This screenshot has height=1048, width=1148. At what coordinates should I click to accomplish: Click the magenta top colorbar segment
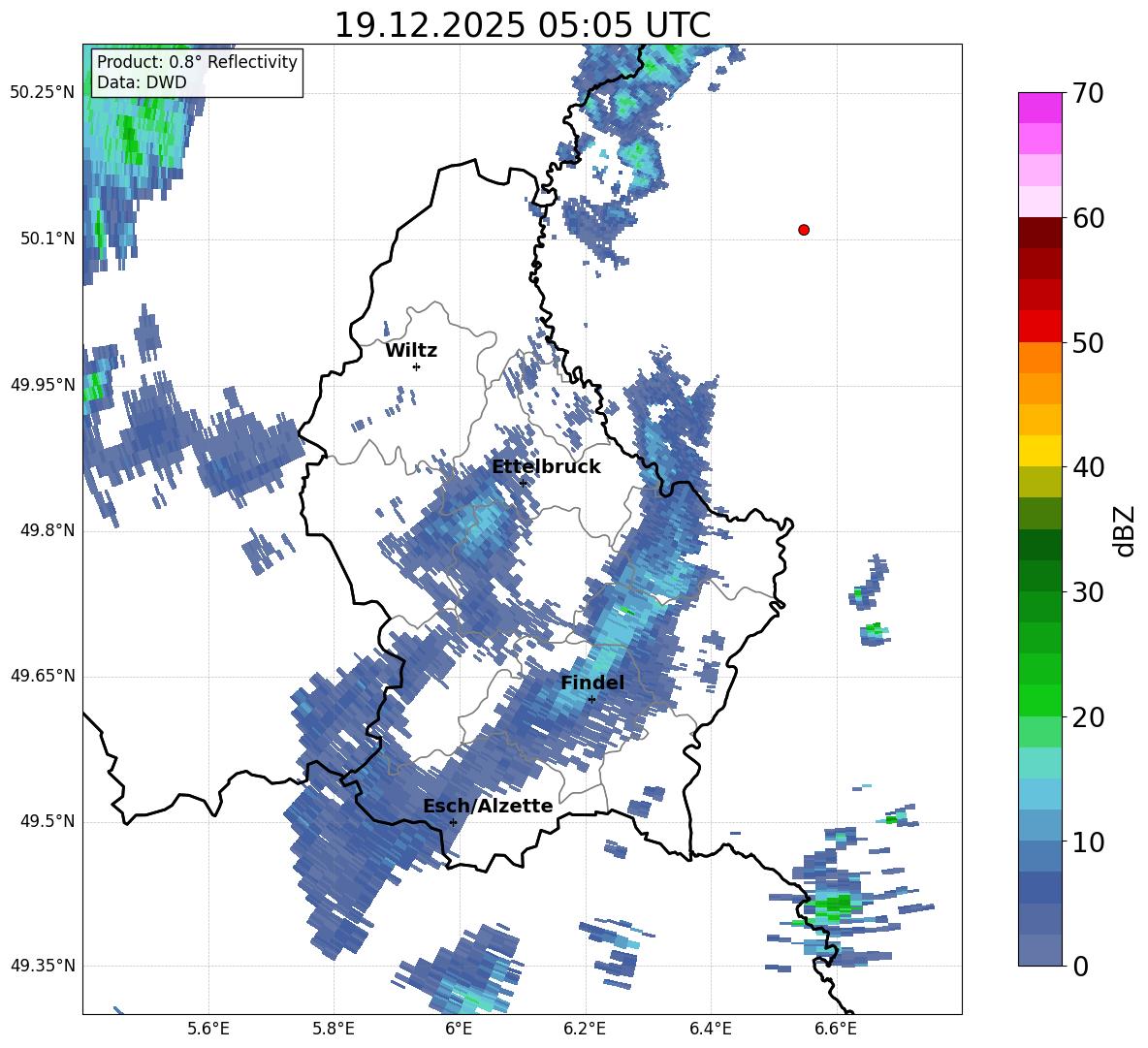1039,109
